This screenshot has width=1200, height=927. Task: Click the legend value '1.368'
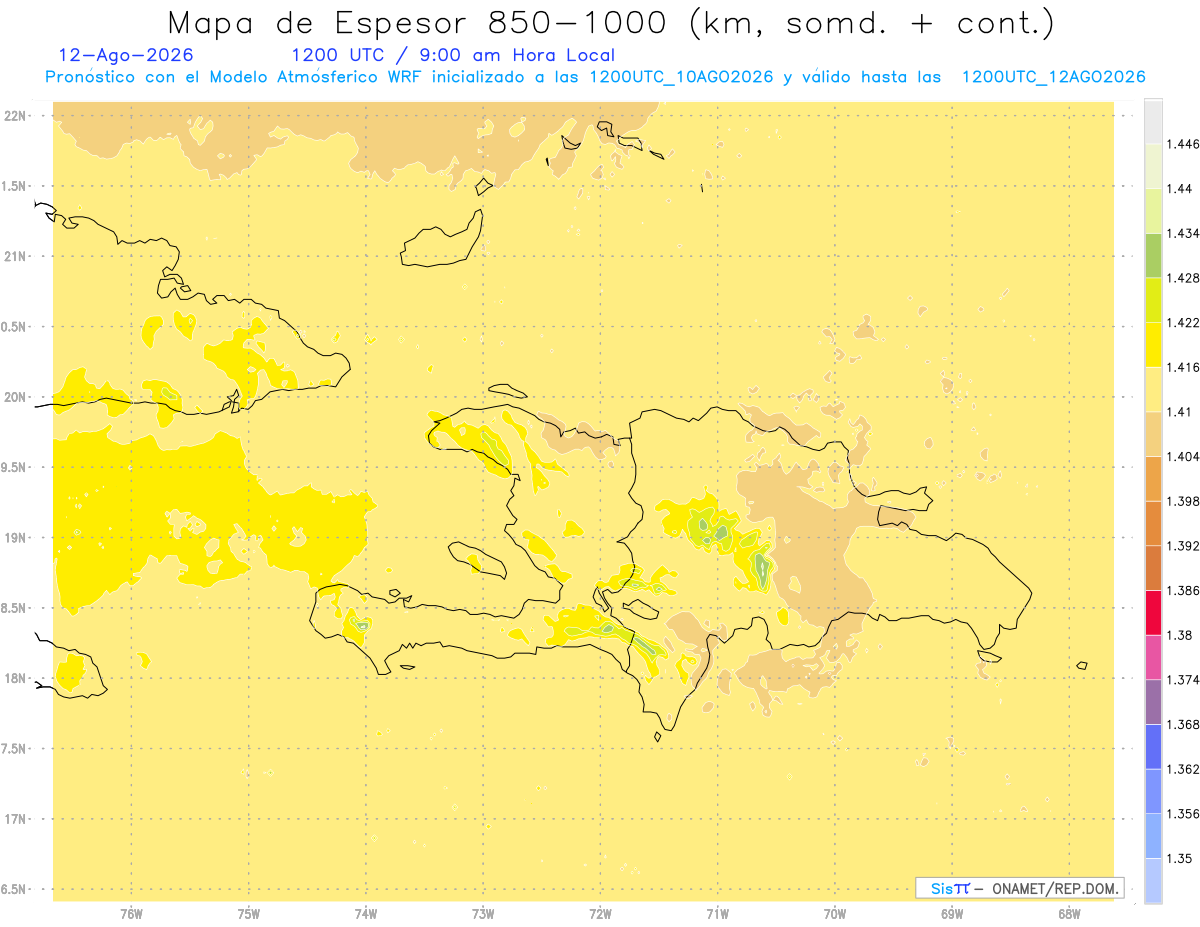point(1182,724)
